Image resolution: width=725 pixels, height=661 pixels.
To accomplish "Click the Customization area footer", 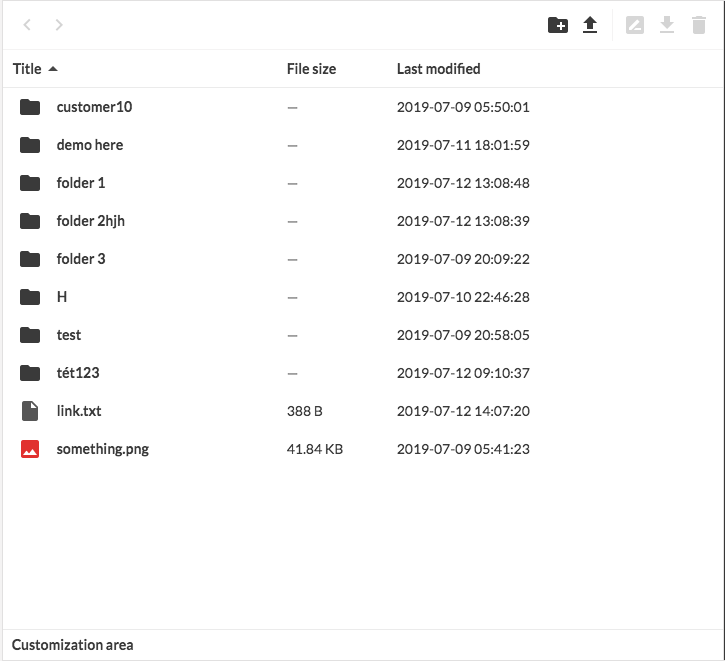I will pos(73,645).
